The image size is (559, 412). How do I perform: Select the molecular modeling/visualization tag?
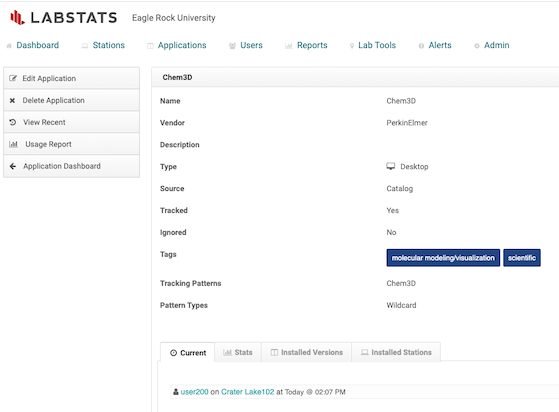[x=443, y=258]
